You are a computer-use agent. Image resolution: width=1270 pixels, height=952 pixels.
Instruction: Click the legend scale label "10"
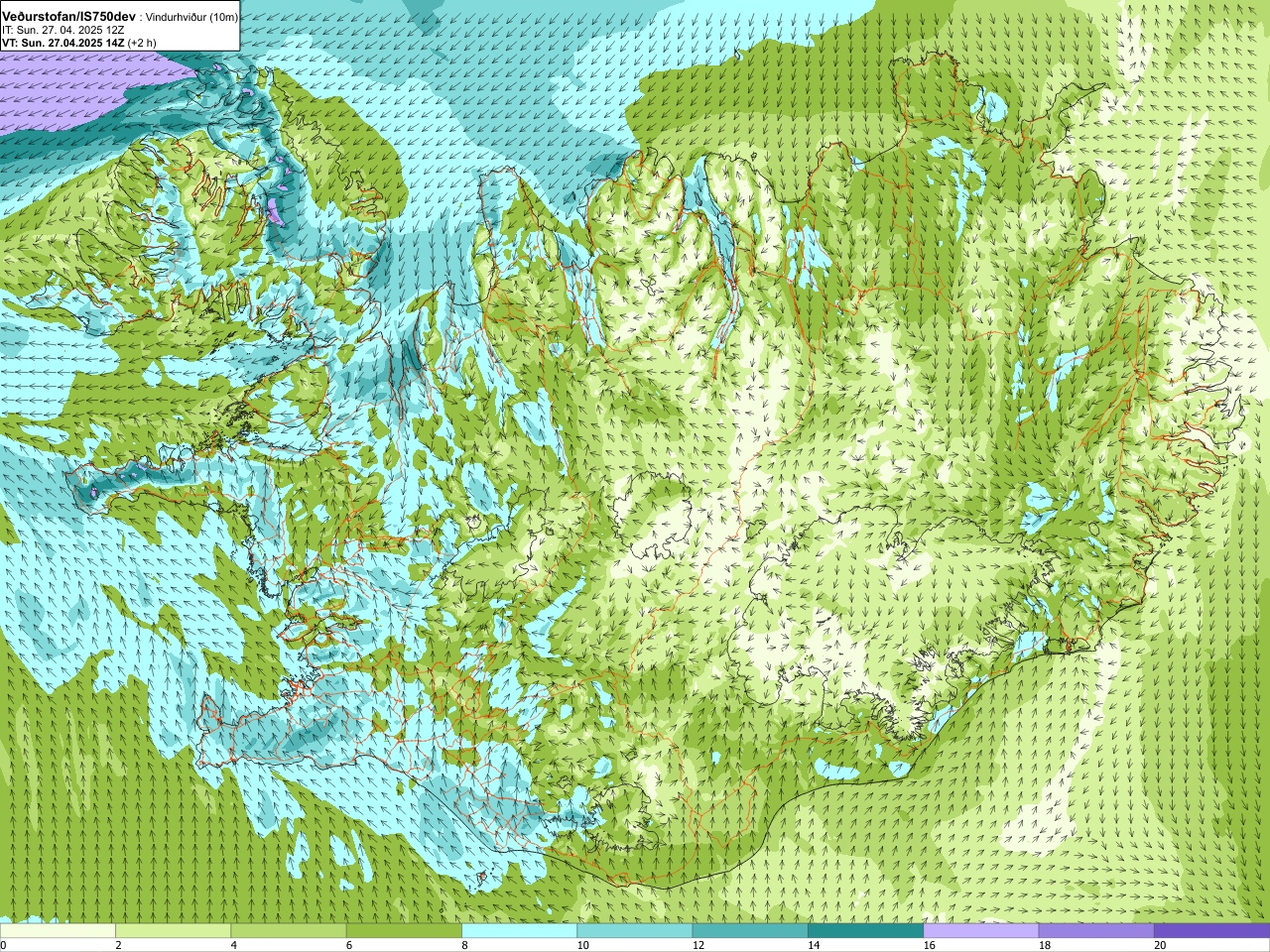(x=583, y=945)
